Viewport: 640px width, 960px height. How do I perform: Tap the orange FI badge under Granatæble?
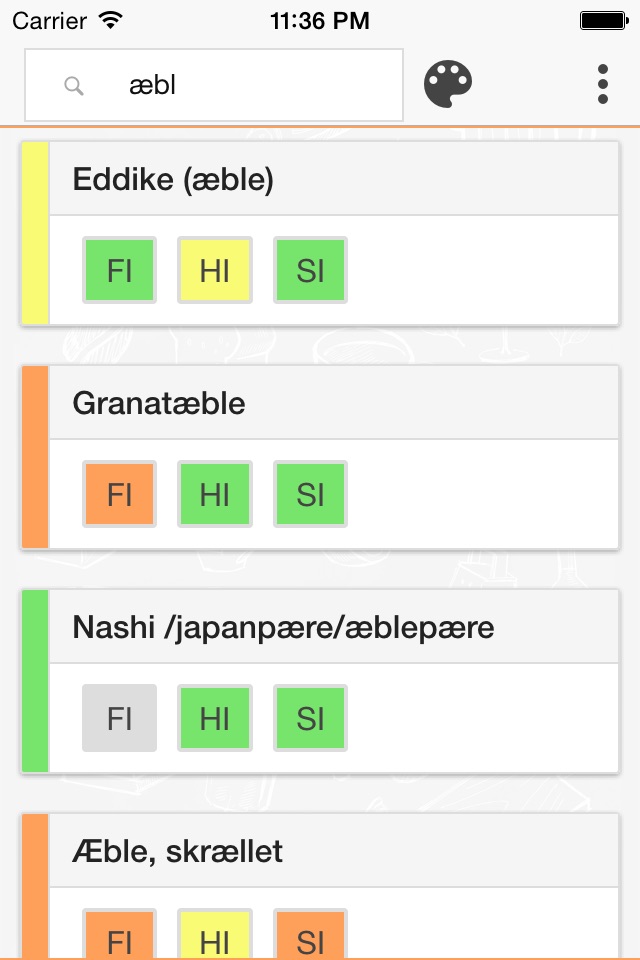pos(119,494)
